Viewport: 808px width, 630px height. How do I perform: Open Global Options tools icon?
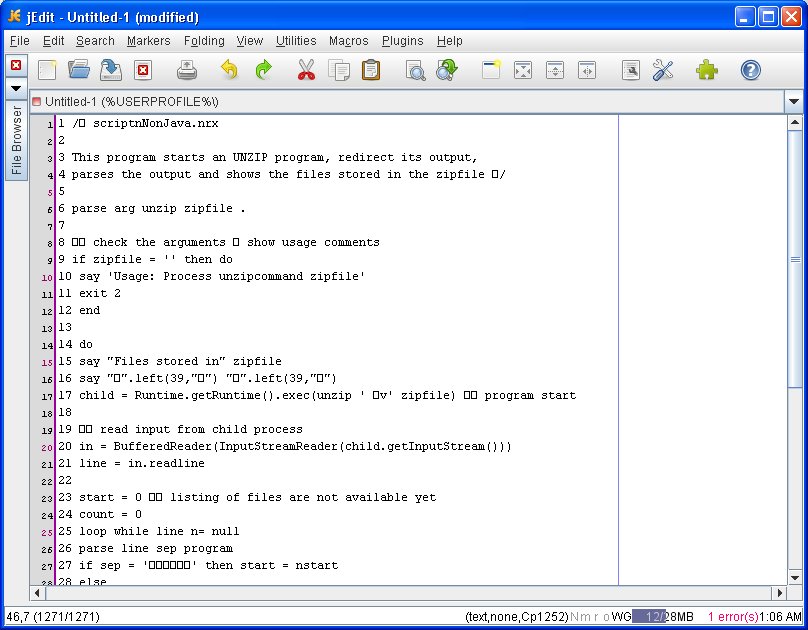[663, 70]
